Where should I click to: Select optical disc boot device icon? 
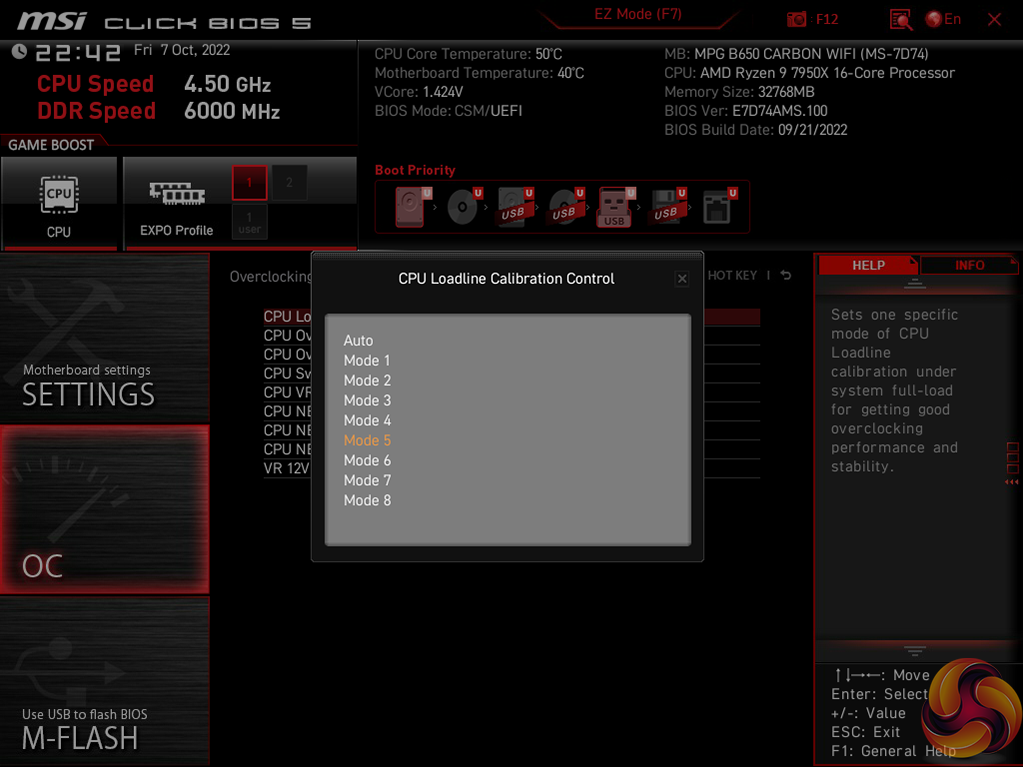click(x=464, y=207)
